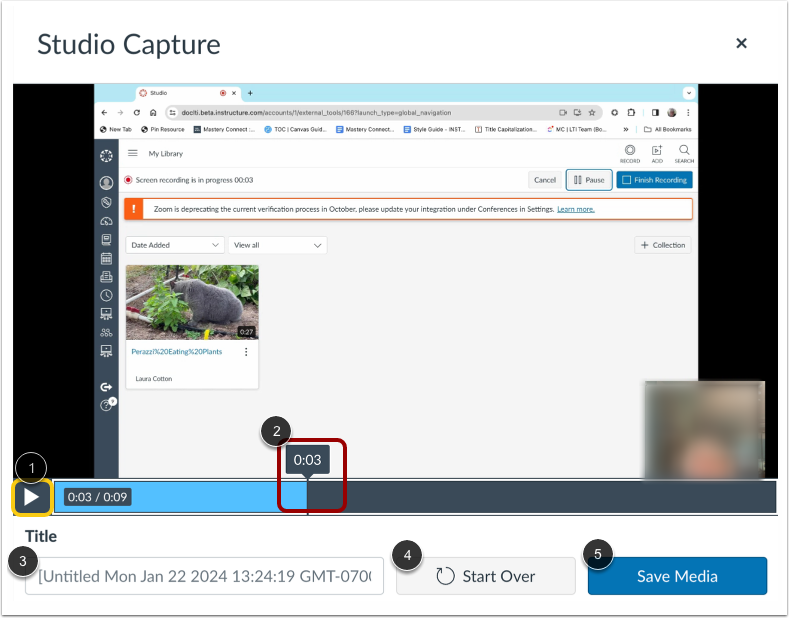This screenshot has width=789, height=618.
Task: Open the Studio hamburger menu
Action: (x=132, y=153)
